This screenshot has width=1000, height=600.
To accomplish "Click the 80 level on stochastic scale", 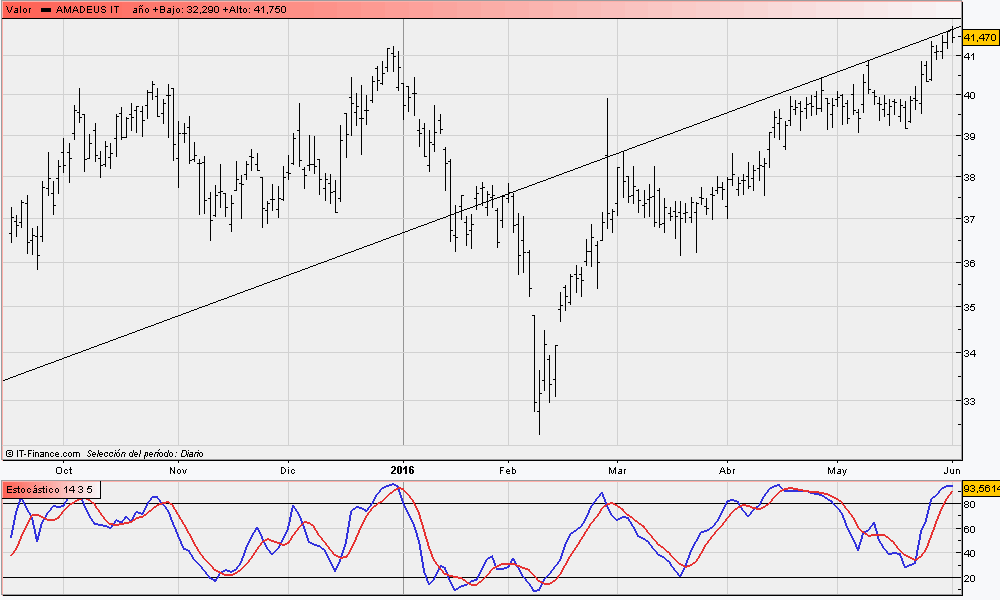I will click(969, 505).
